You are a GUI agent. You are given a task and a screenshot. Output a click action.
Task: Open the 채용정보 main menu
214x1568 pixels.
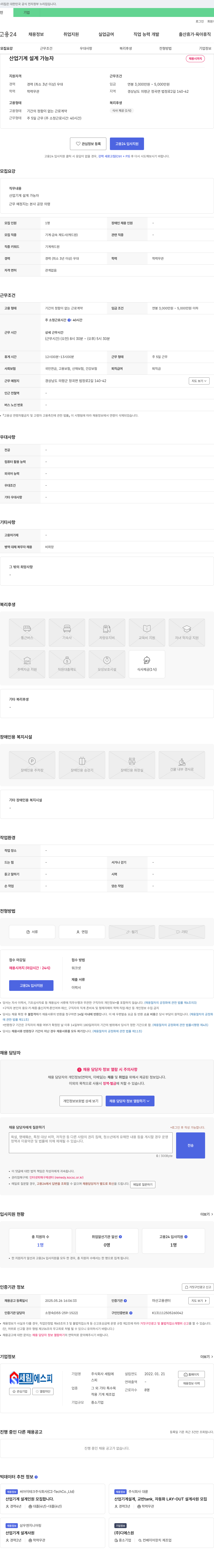click(36, 34)
